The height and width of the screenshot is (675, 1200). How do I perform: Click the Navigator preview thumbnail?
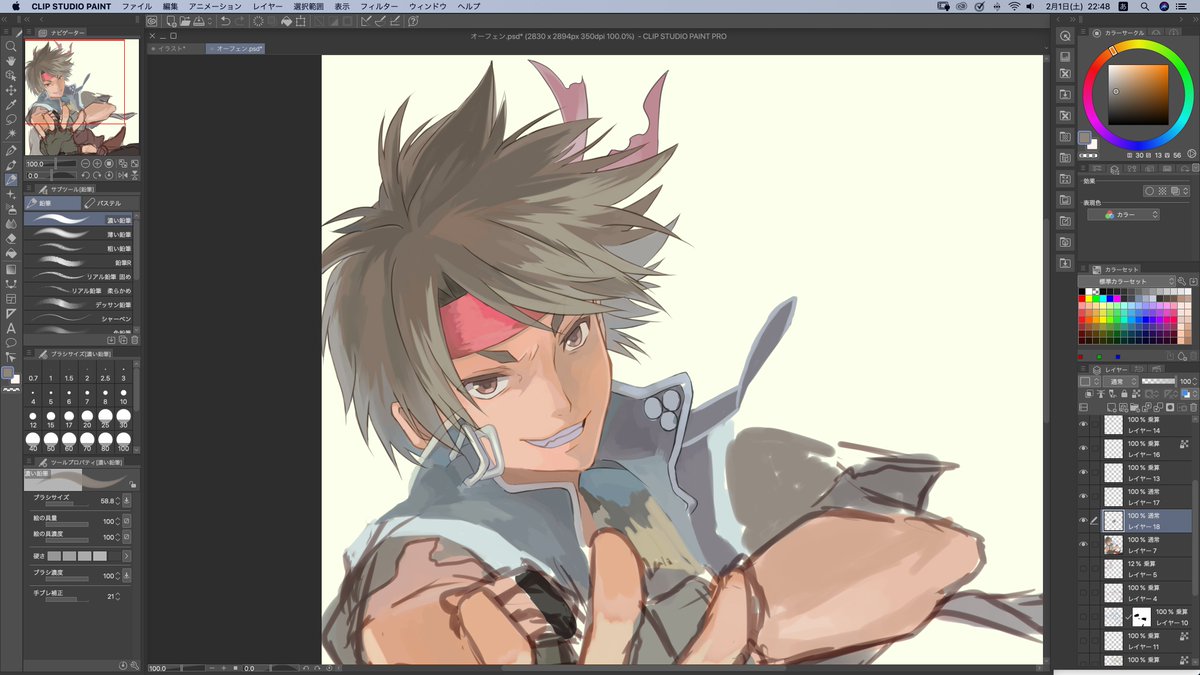point(81,97)
